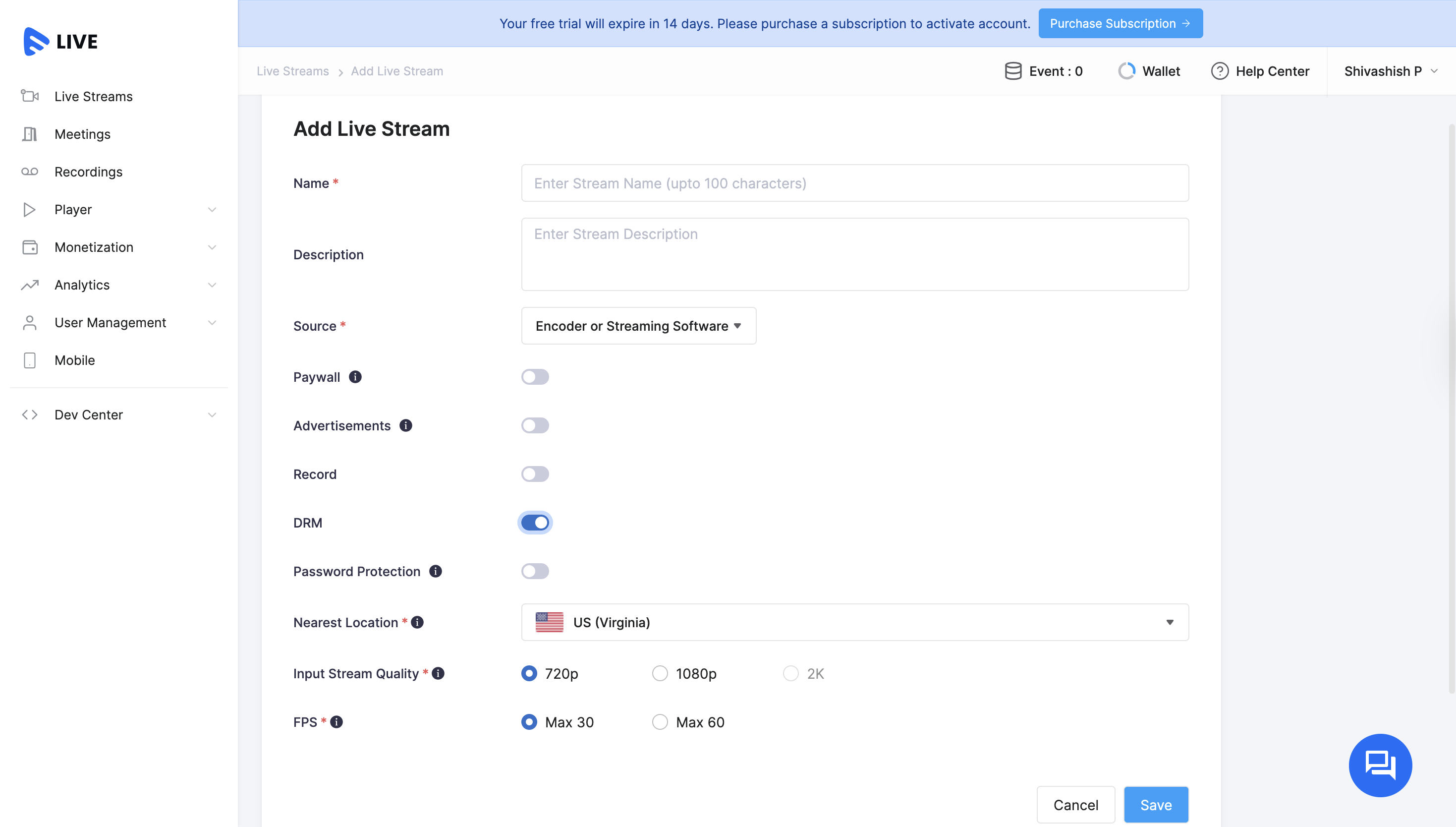This screenshot has height=827, width=1456.
Task: Click the Event : 0 counter
Action: point(1043,71)
